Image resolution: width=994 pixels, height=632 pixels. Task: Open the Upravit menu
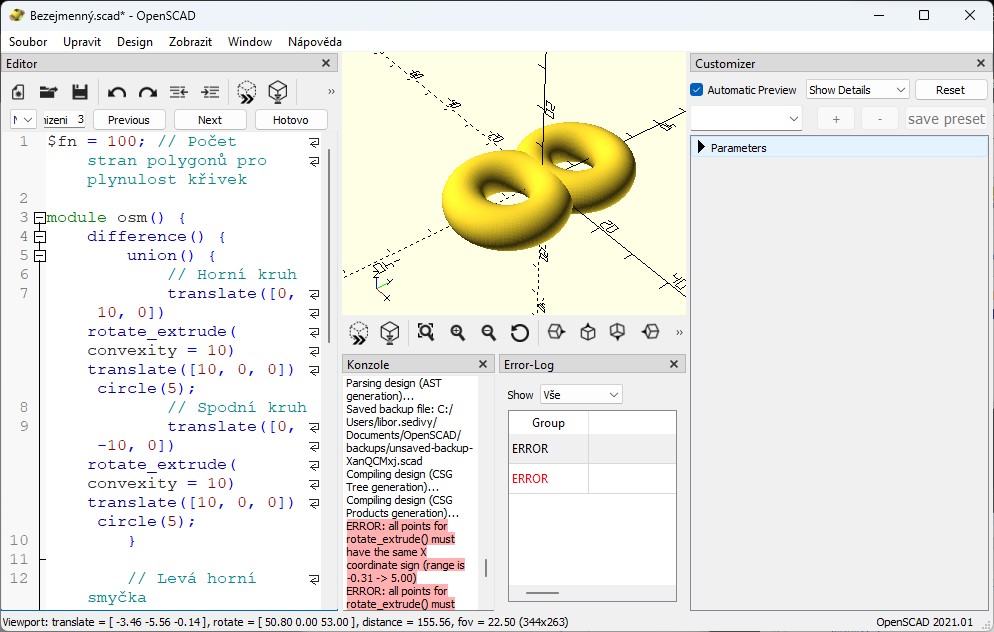82,42
